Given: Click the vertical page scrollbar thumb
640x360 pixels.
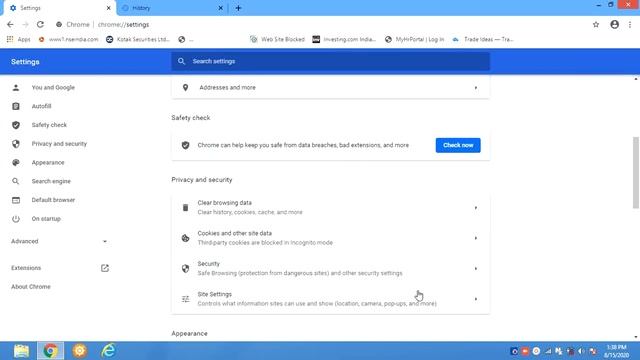Looking at the screenshot, I should (636, 172).
